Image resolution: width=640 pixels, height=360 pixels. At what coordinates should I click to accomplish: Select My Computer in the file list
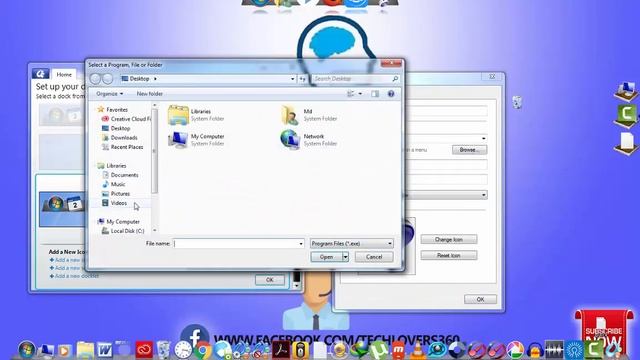pos(196,140)
